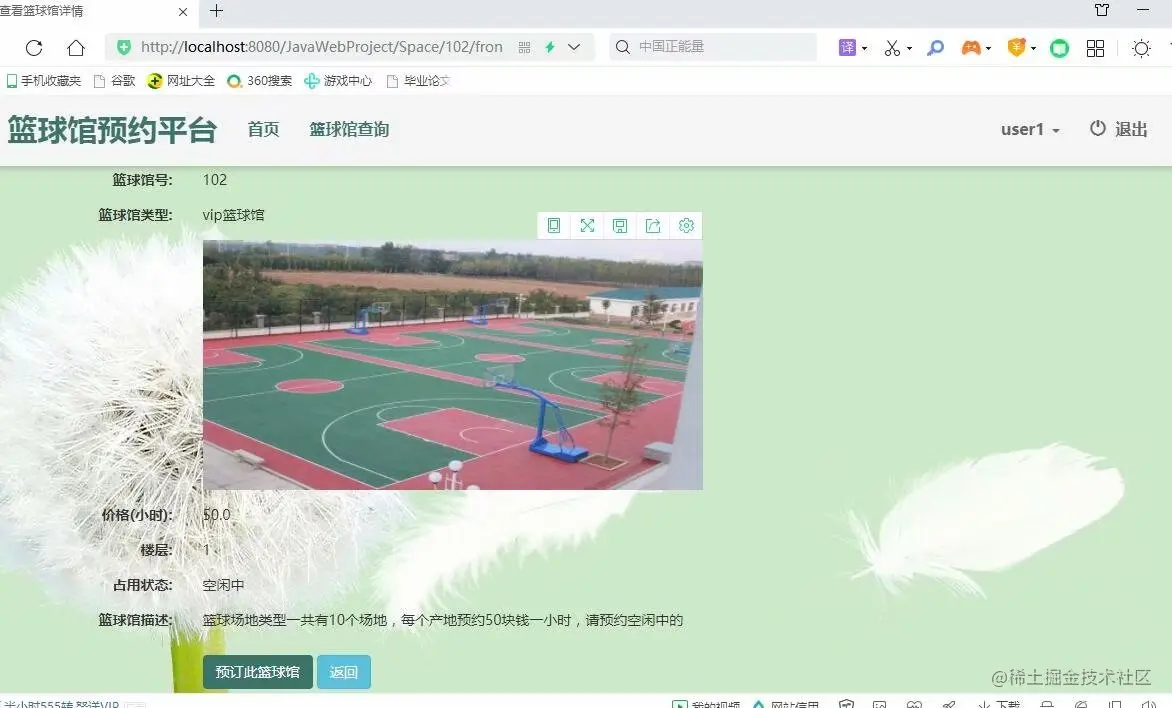Screen dimensions: 1172x708
Task: Expand the gamepad icon dropdown arrow
Action: pos(989,49)
